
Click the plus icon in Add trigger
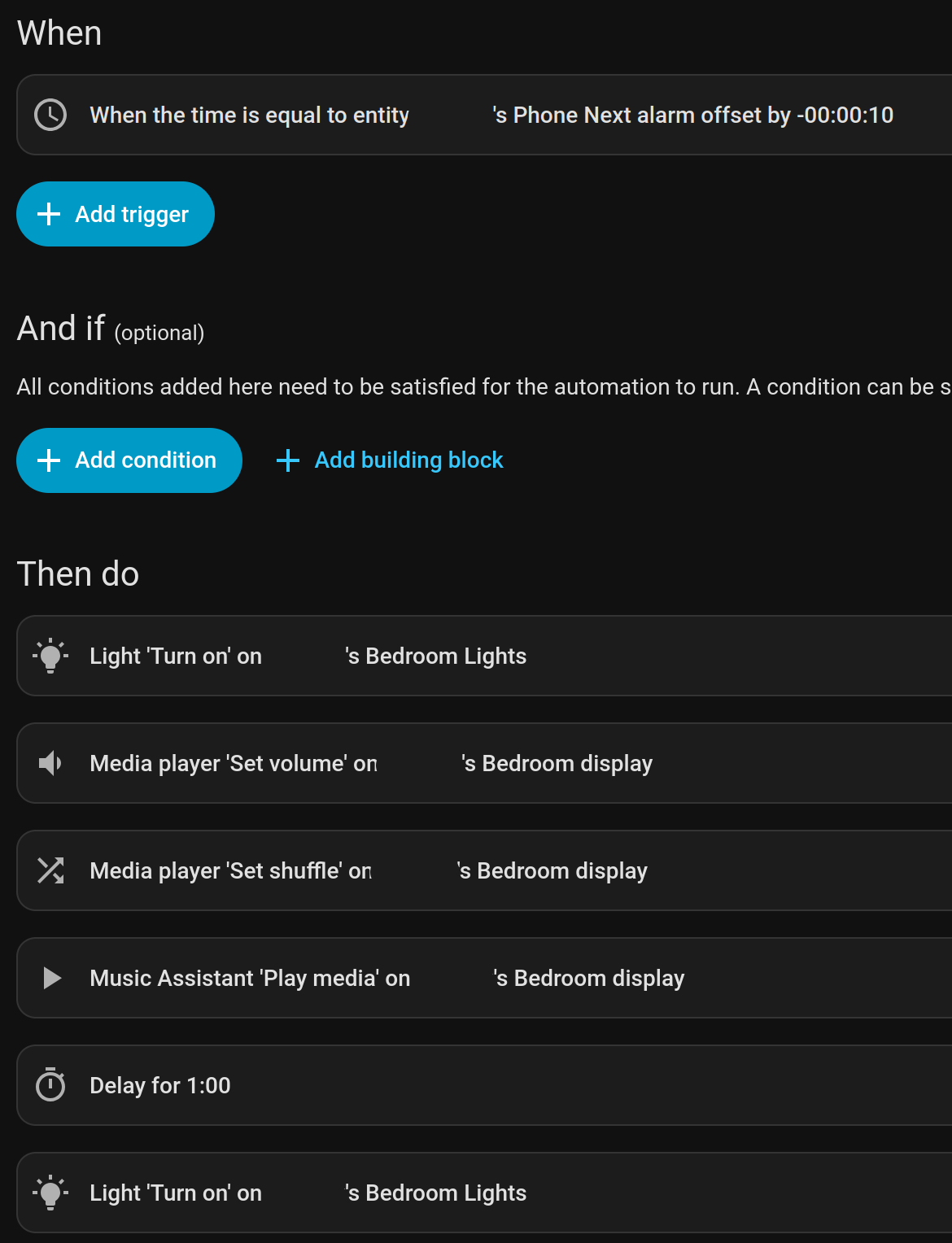(x=49, y=214)
